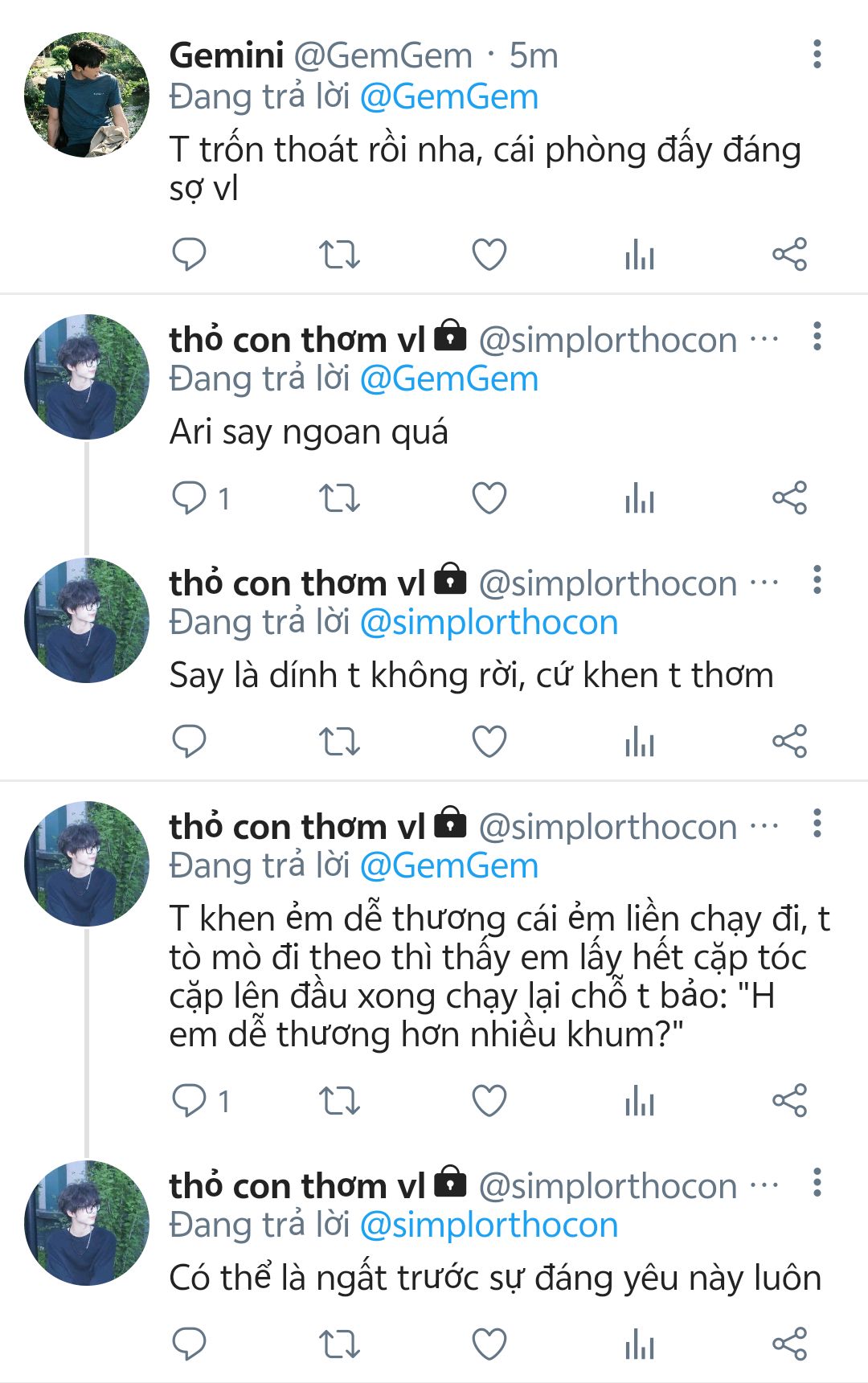This screenshot has height=1383, width=868.
Task: Reply to the "T khen ẻm dễ thương" tweet
Action: [x=190, y=1100]
